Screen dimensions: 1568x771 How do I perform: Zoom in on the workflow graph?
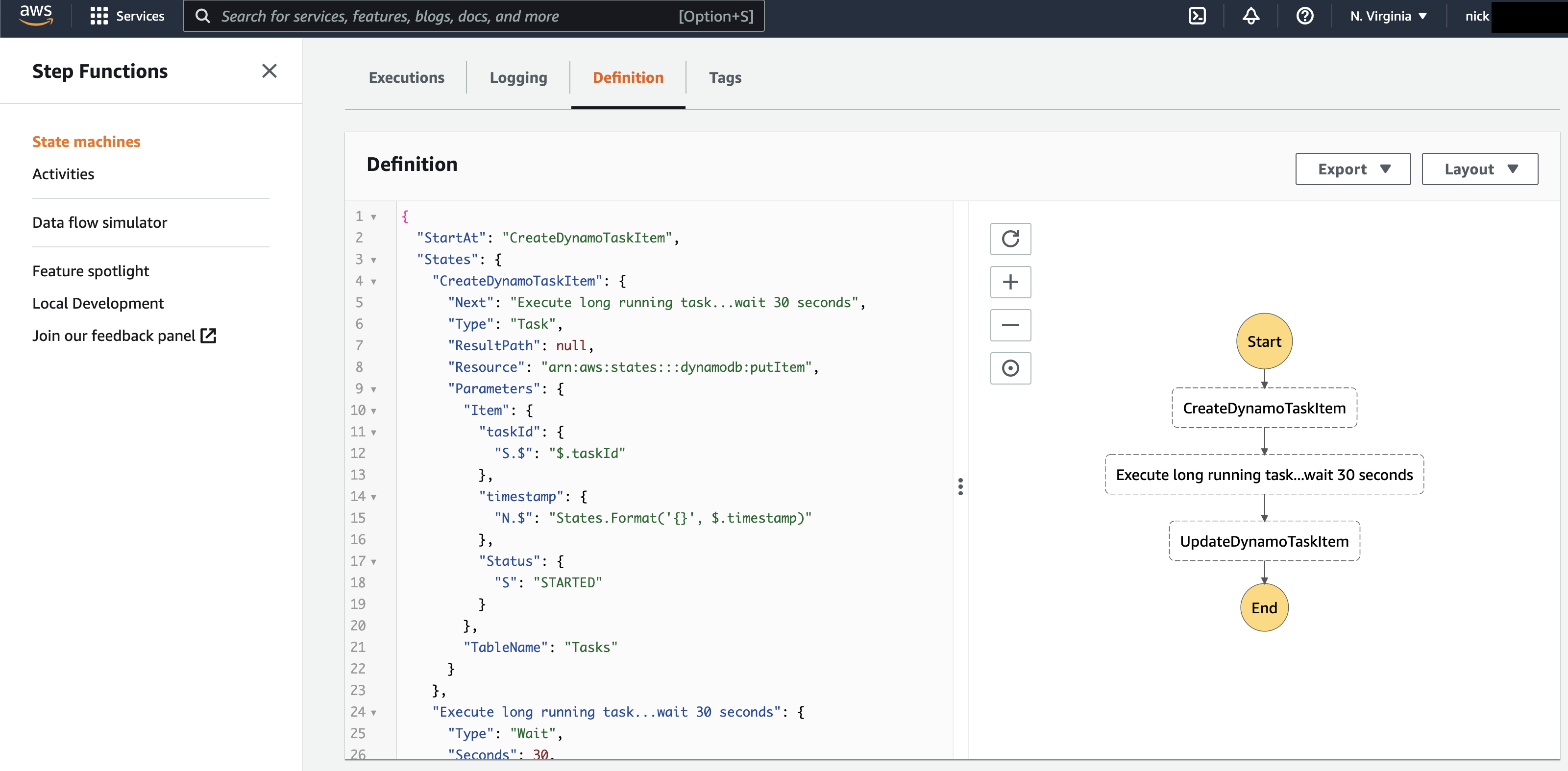(1010, 282)
